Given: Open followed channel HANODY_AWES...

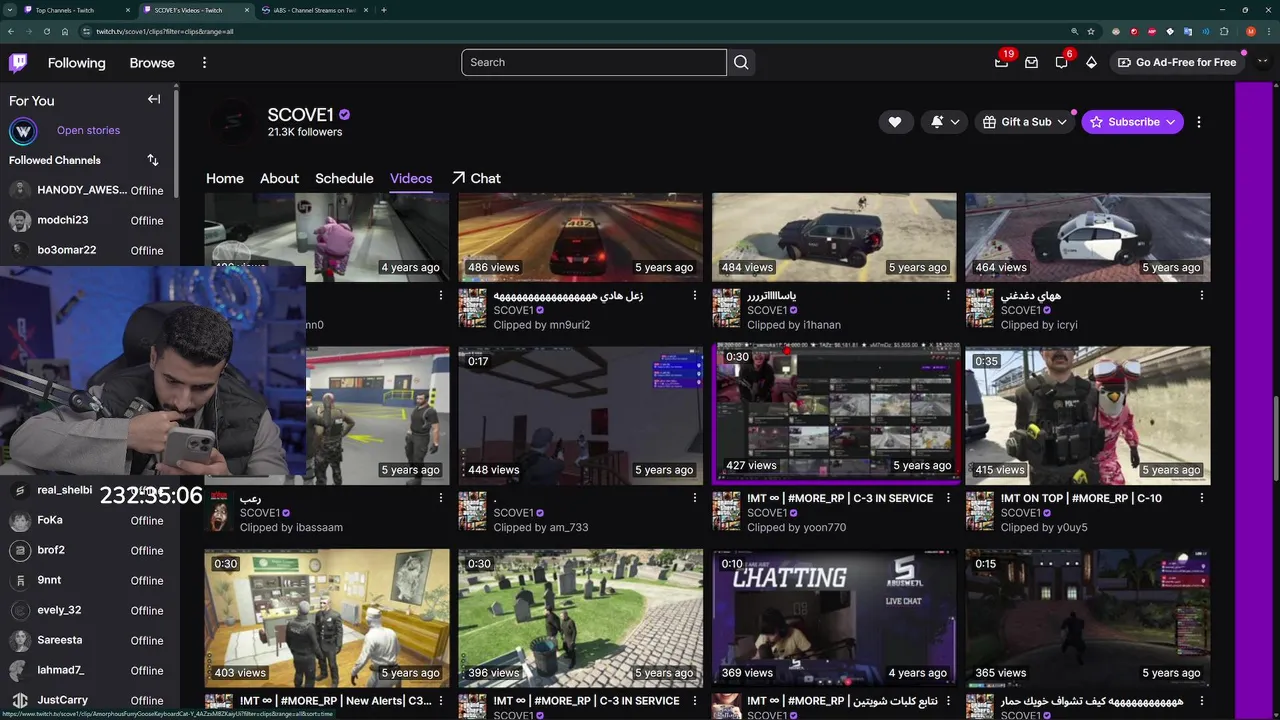Looking at the screenshot, I should pos(88,190).
